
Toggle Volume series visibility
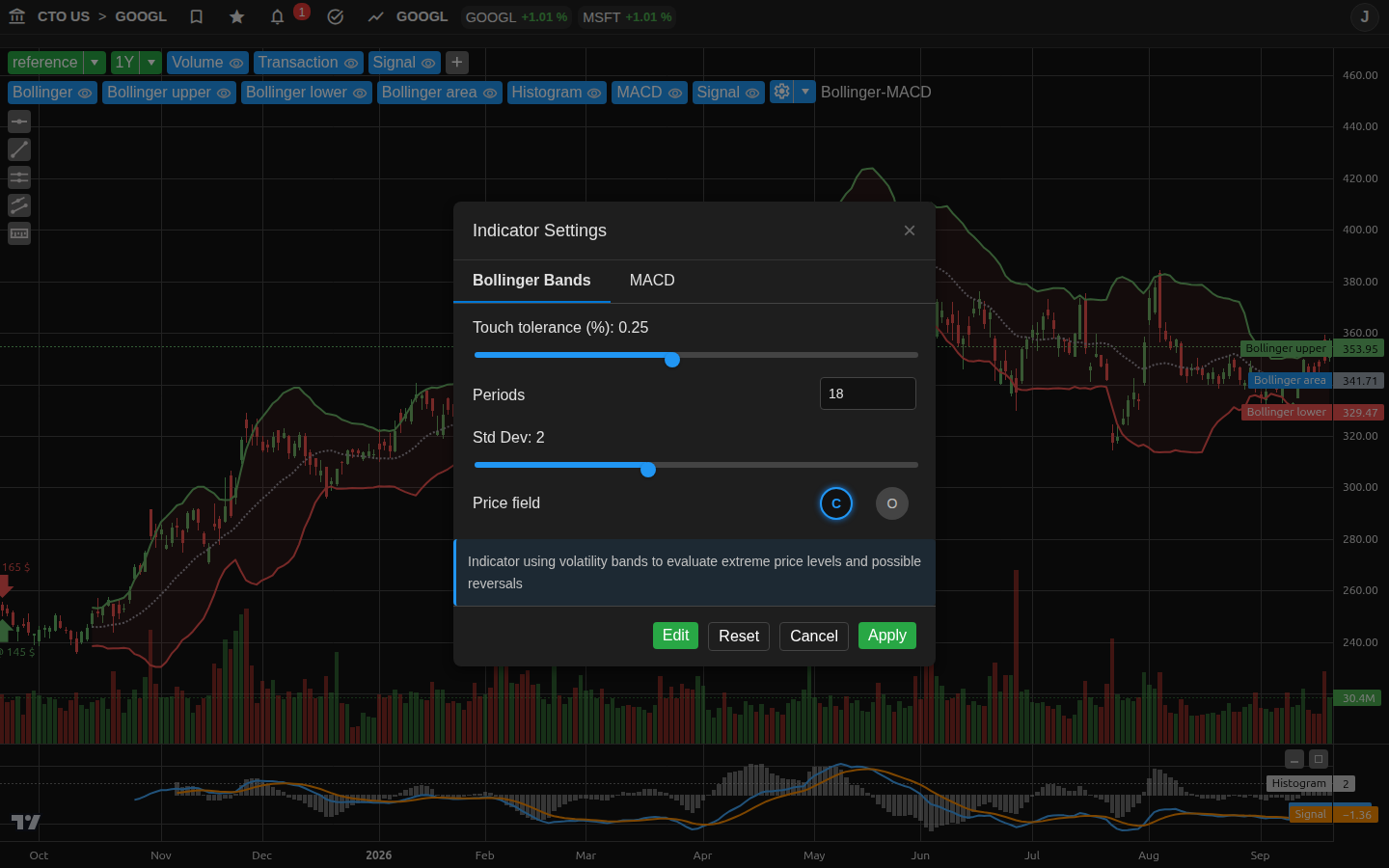coord(236,63)
